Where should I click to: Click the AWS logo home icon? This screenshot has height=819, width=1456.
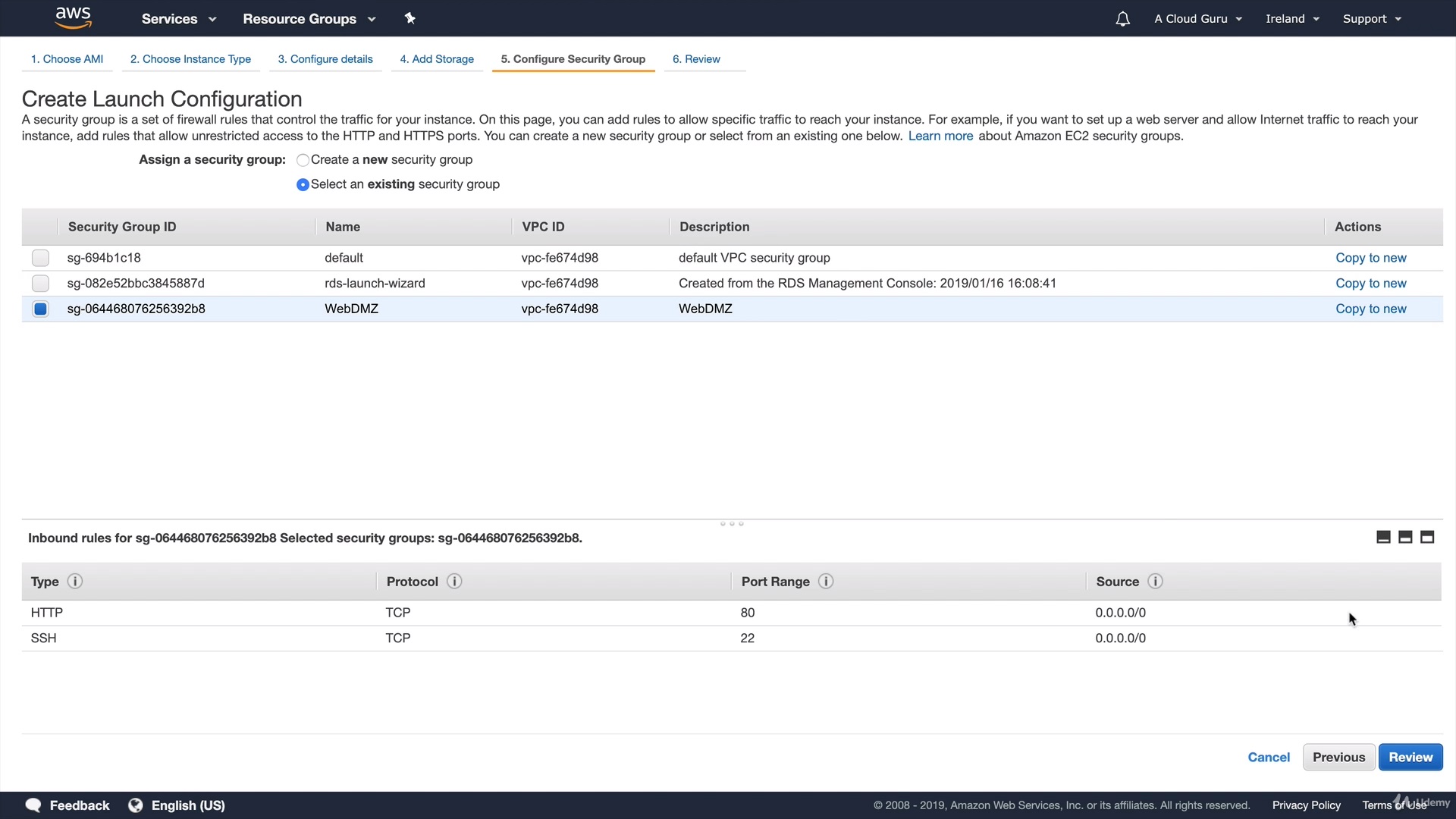tap(74, 17)
